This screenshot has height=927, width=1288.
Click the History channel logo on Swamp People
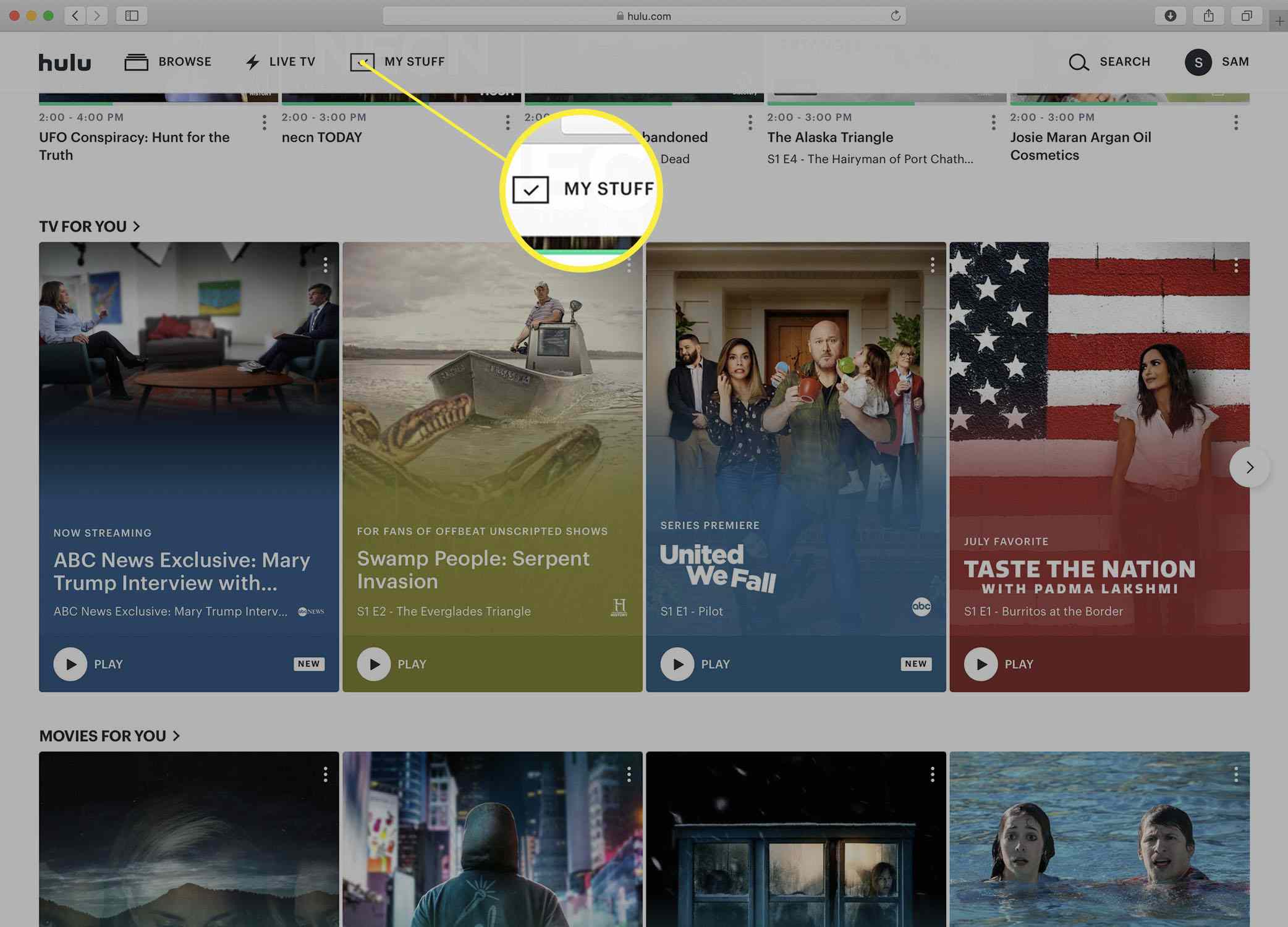click(x=619, y=607)
